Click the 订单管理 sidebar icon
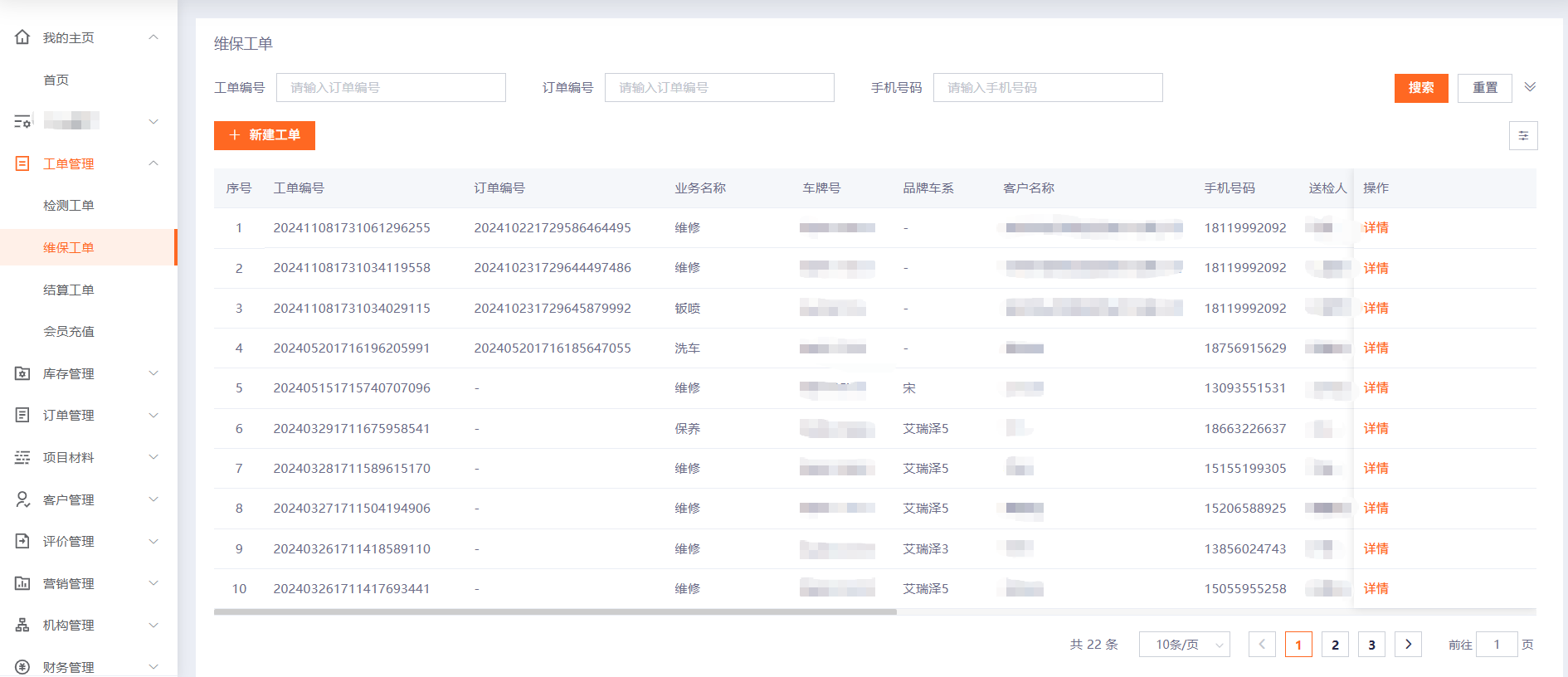The image size is (1568, 677). click(22, 415)
